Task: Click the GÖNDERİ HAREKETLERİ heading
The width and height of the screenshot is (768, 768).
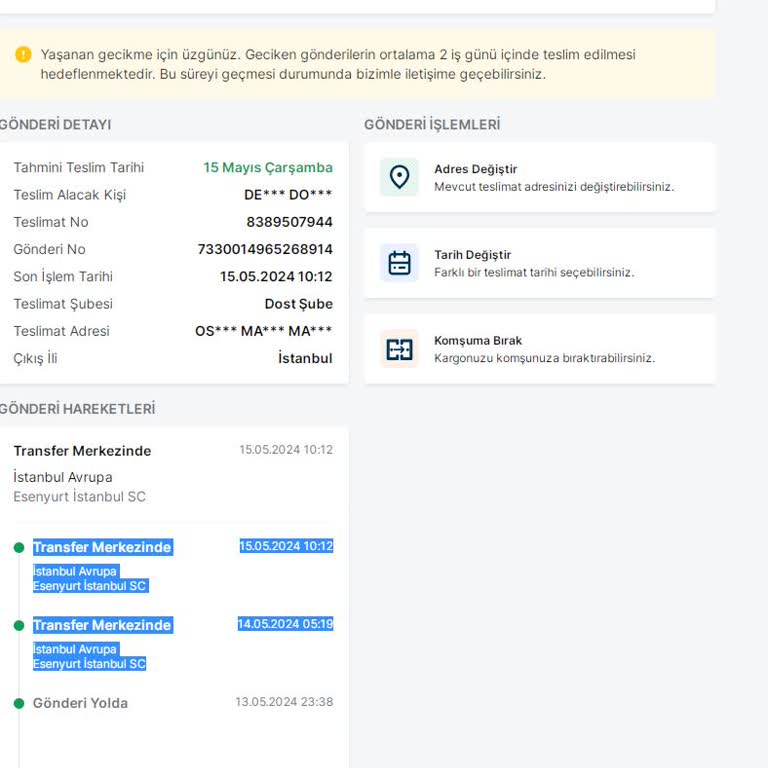Action: tap(77, 409)
